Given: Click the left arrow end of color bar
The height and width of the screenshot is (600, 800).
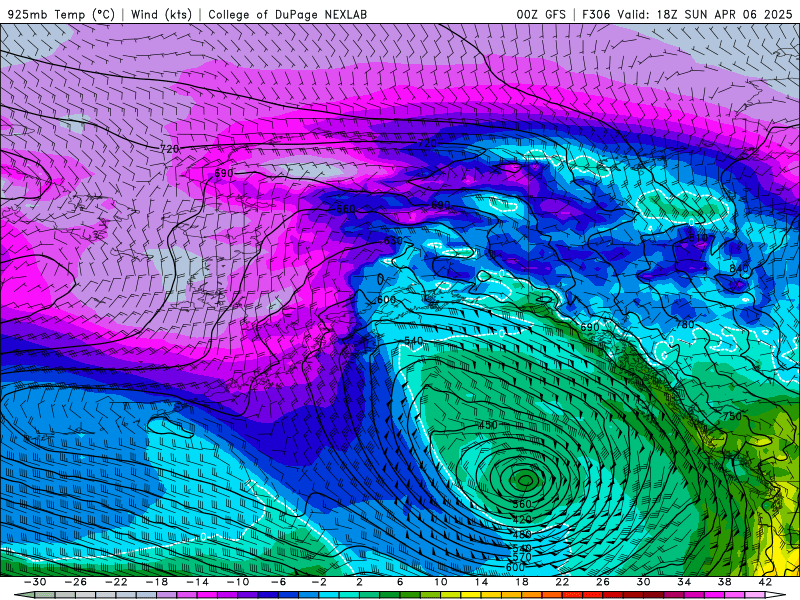Looking at the screenshot, I should tap(24, 595).
